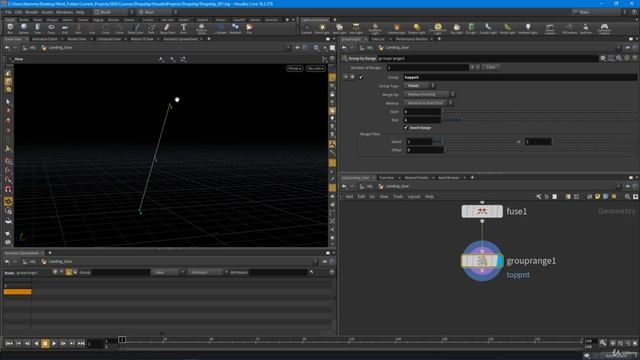Screen dimensions: 640x360
Task: Open network editor find node icon
Action: point(627,197)
